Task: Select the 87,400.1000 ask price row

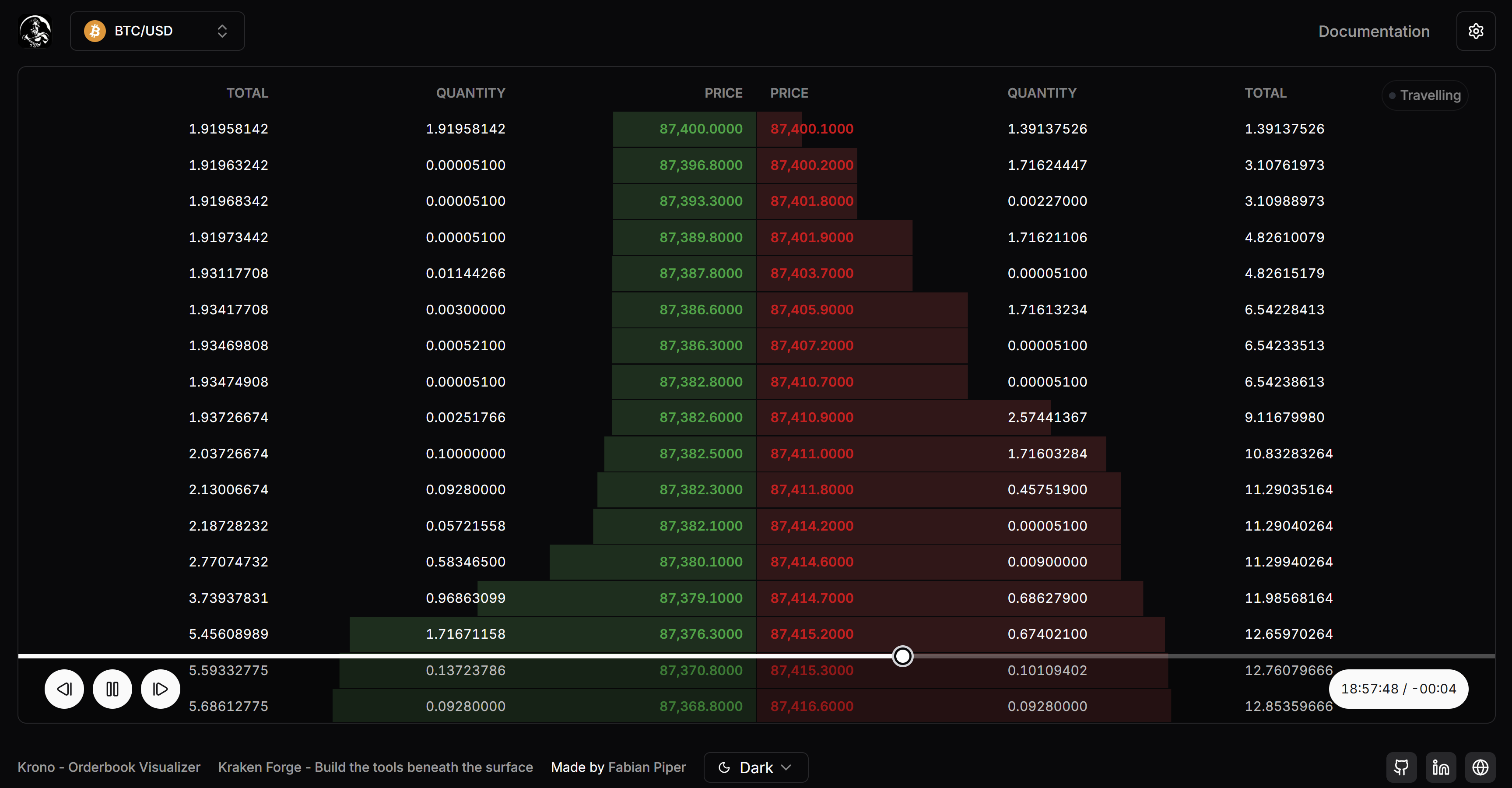Action: (x=812, y=129)
